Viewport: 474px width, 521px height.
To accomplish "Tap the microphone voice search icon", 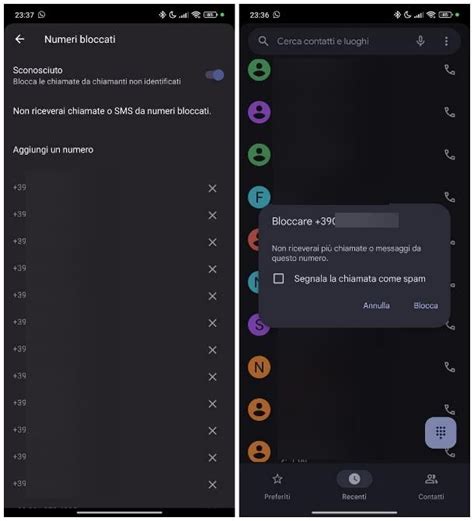I will click(420, 41).
